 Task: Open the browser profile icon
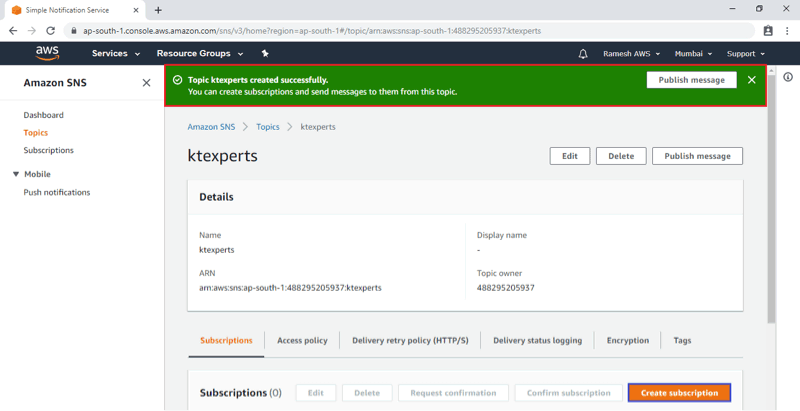click(768, 31)
